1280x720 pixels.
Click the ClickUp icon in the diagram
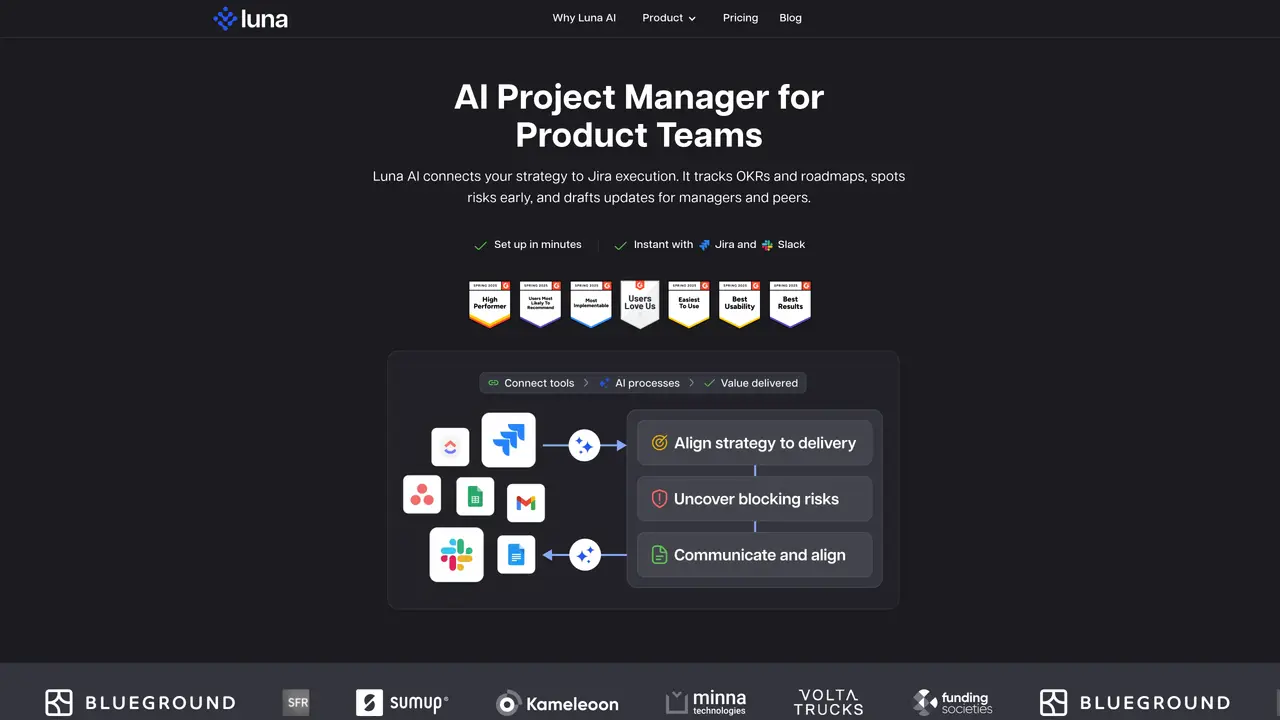coord(450,447)
